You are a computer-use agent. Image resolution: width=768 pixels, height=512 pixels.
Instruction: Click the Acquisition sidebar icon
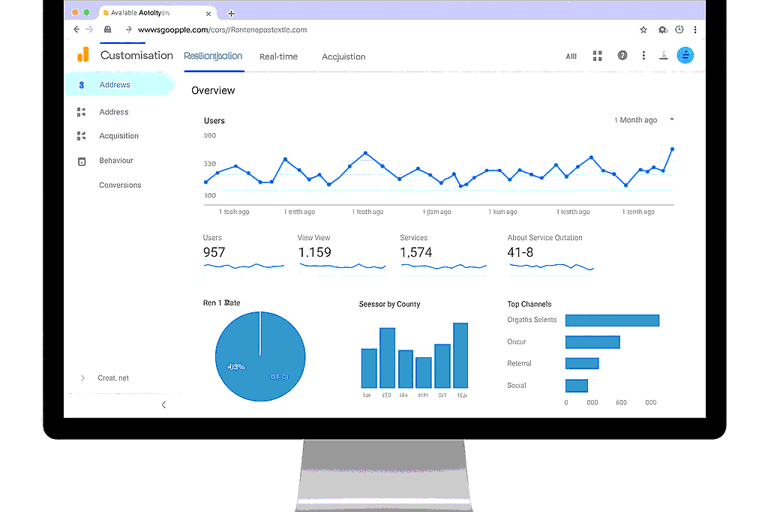click(x=81, y=136)
